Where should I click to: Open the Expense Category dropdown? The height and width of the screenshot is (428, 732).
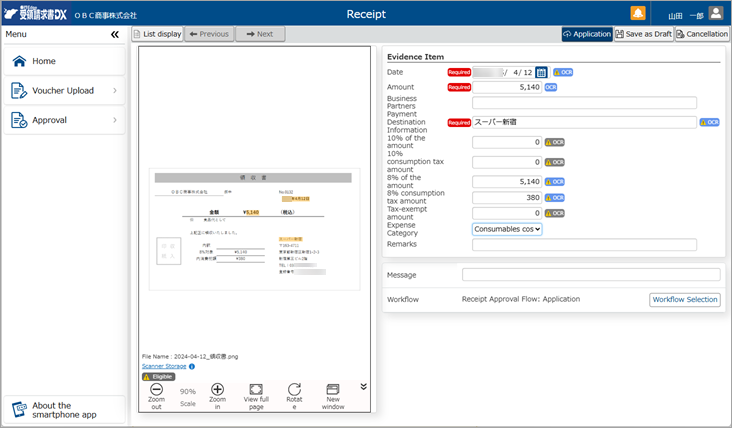(507, 229)
